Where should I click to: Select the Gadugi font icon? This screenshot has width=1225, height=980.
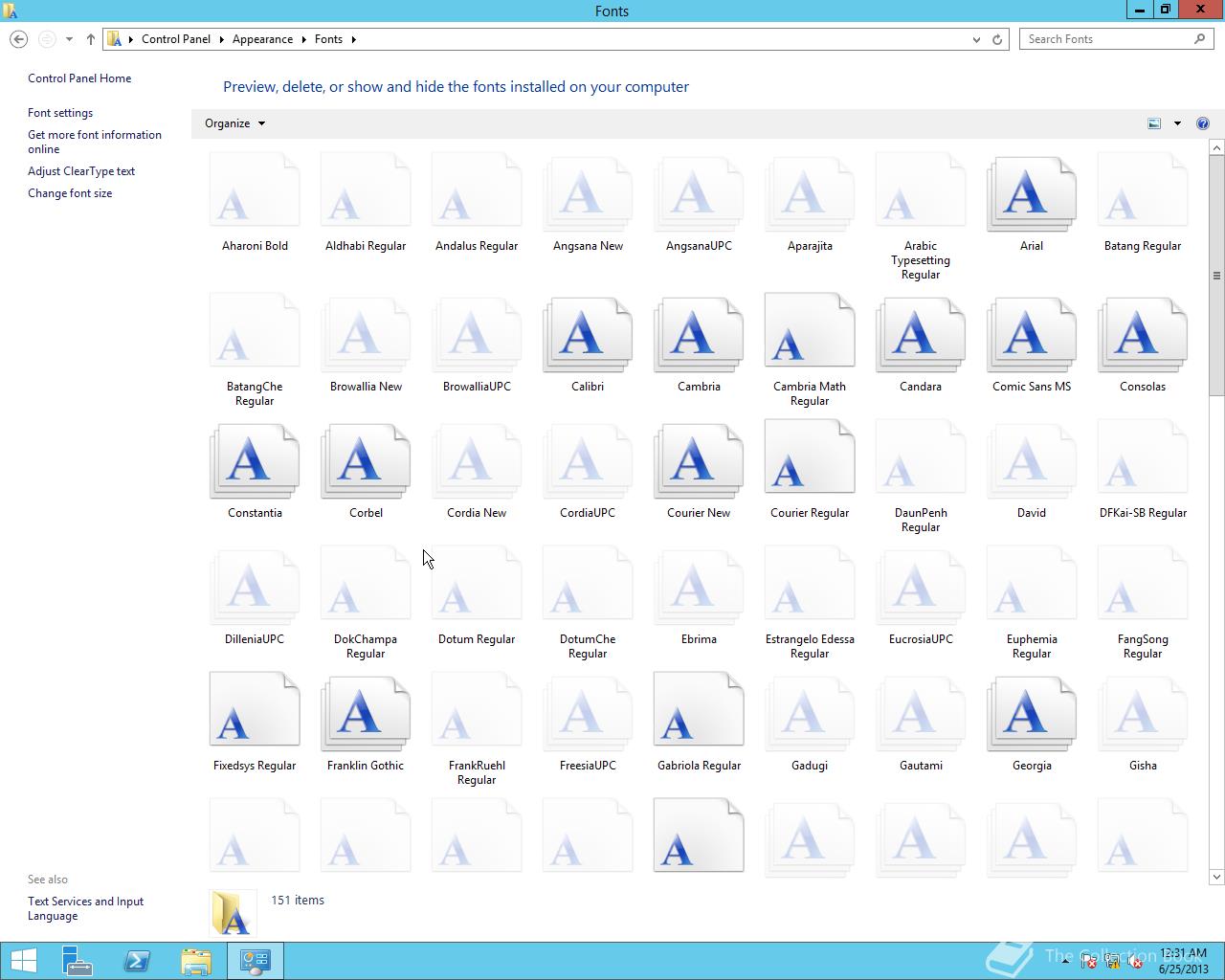click(x=810, y=715)
